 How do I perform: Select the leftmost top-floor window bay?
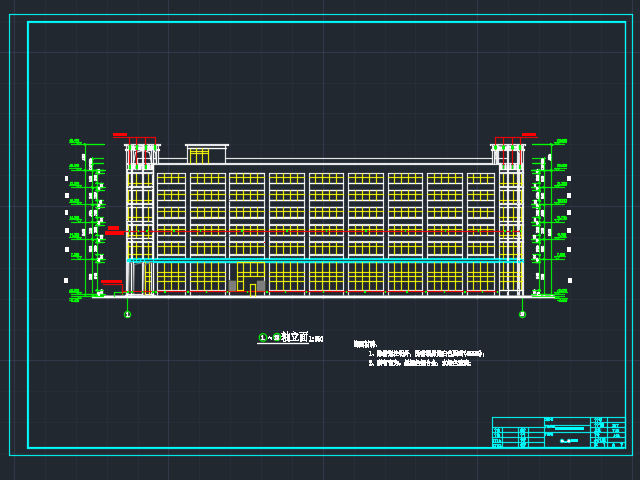pyautogui.click(x=171, y=179)
